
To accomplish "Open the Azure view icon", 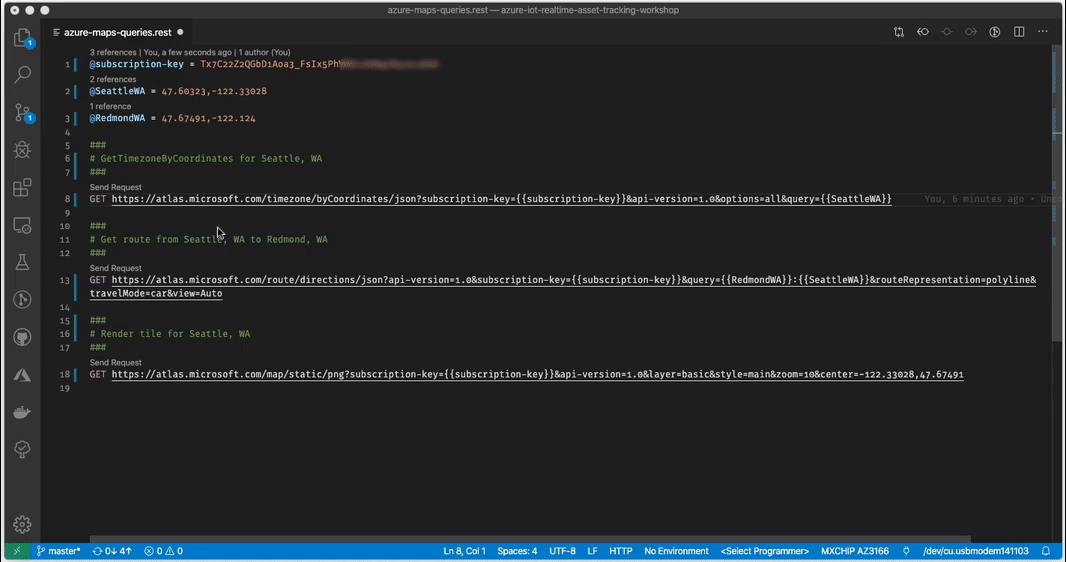I will pos(22,375).
